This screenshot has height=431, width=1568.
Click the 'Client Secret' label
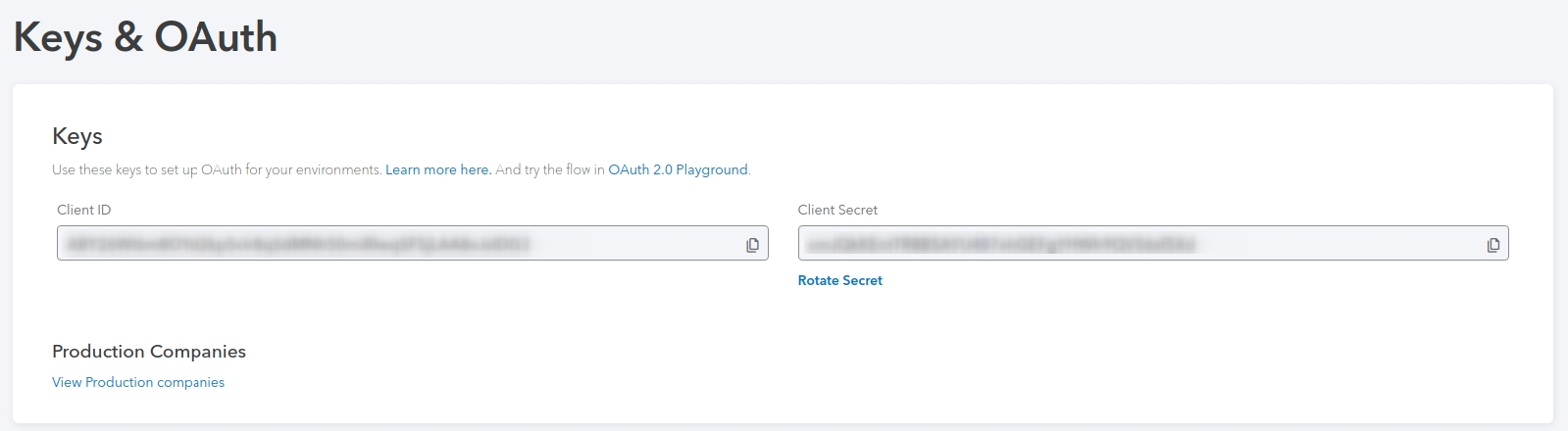click(837, 210)
